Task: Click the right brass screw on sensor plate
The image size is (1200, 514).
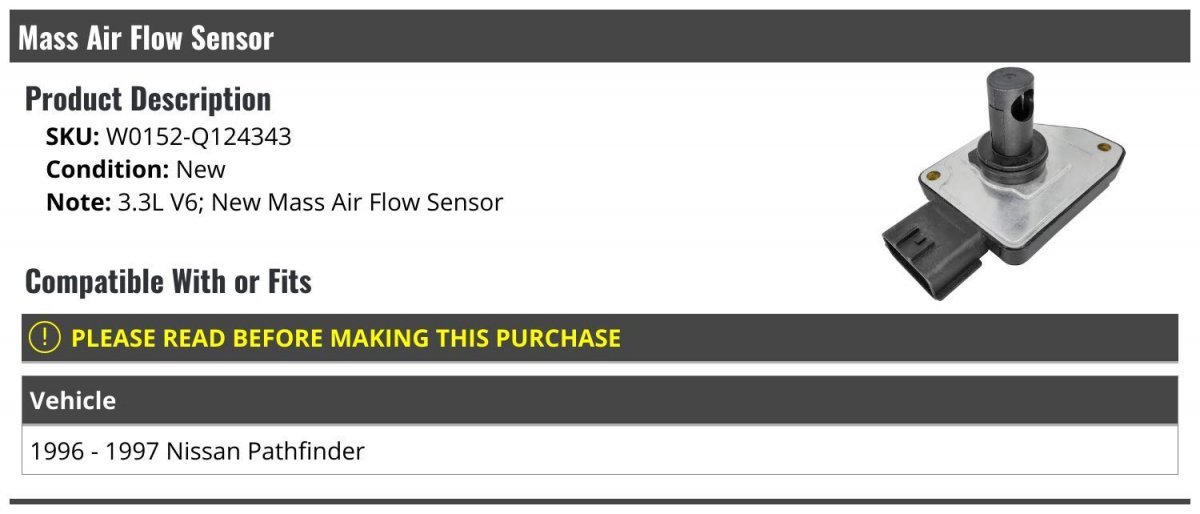Action: (x=1098, y=147)
